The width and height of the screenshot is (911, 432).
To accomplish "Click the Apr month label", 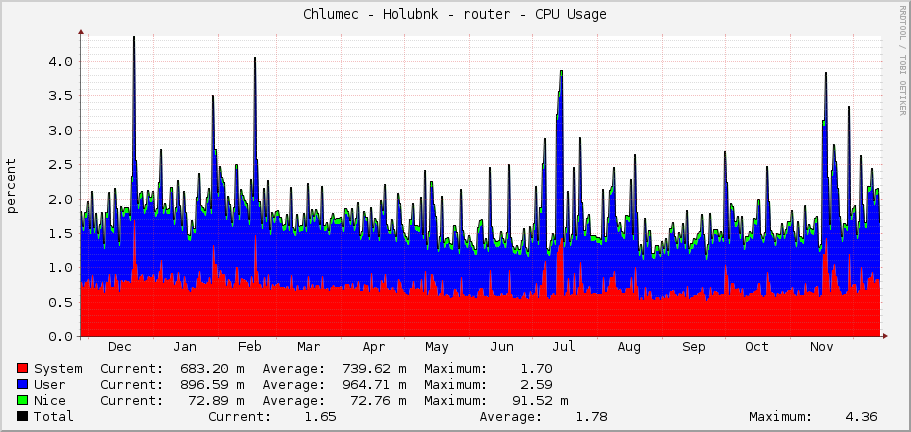I will tap(374, 347).
